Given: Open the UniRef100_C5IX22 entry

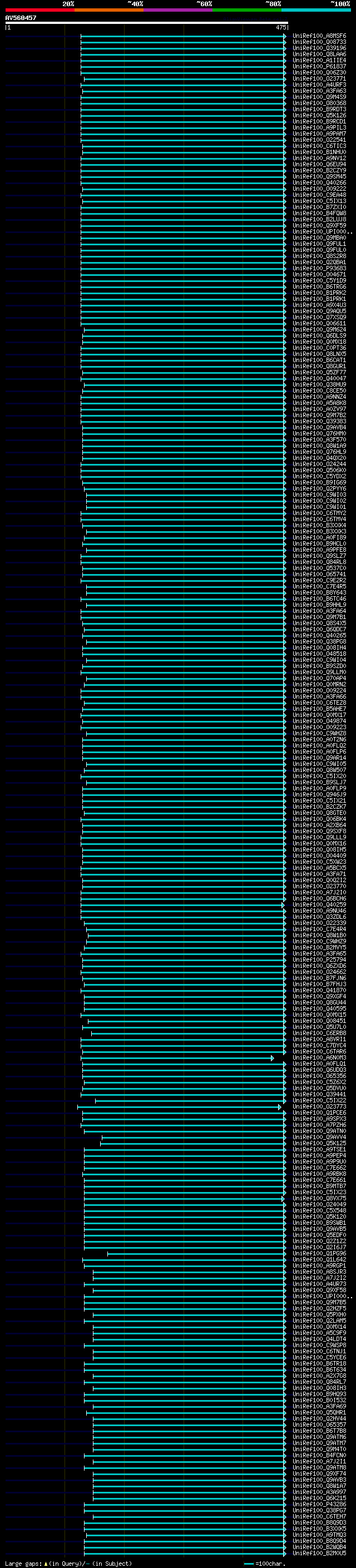Looking at the screenshot, I should [x=319, y=1100].
